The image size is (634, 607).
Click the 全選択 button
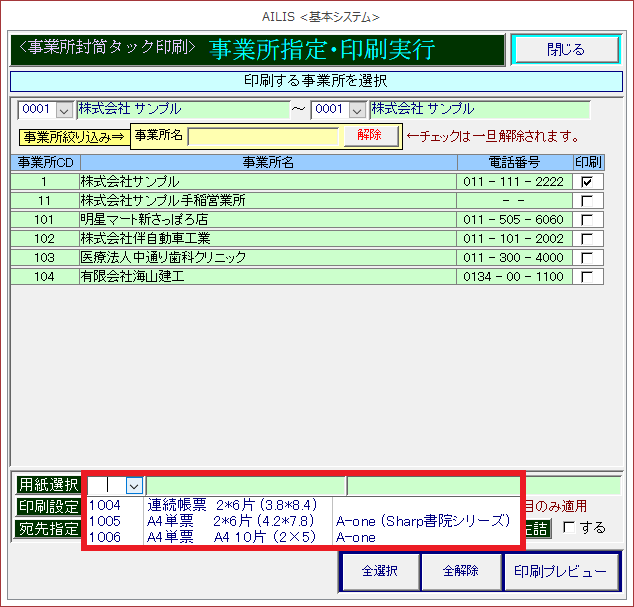[378, 572]
